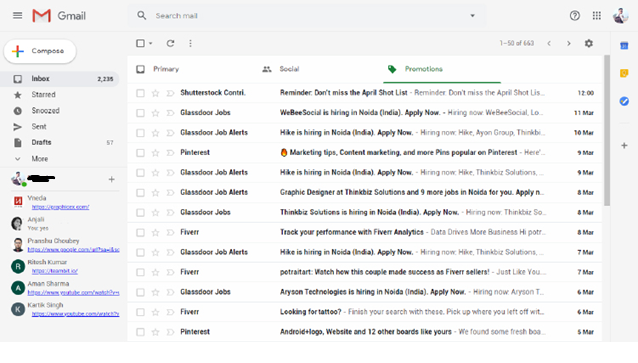Open Starred folder star icon
The width and height of the screenshot is (638, 363).
17,95
